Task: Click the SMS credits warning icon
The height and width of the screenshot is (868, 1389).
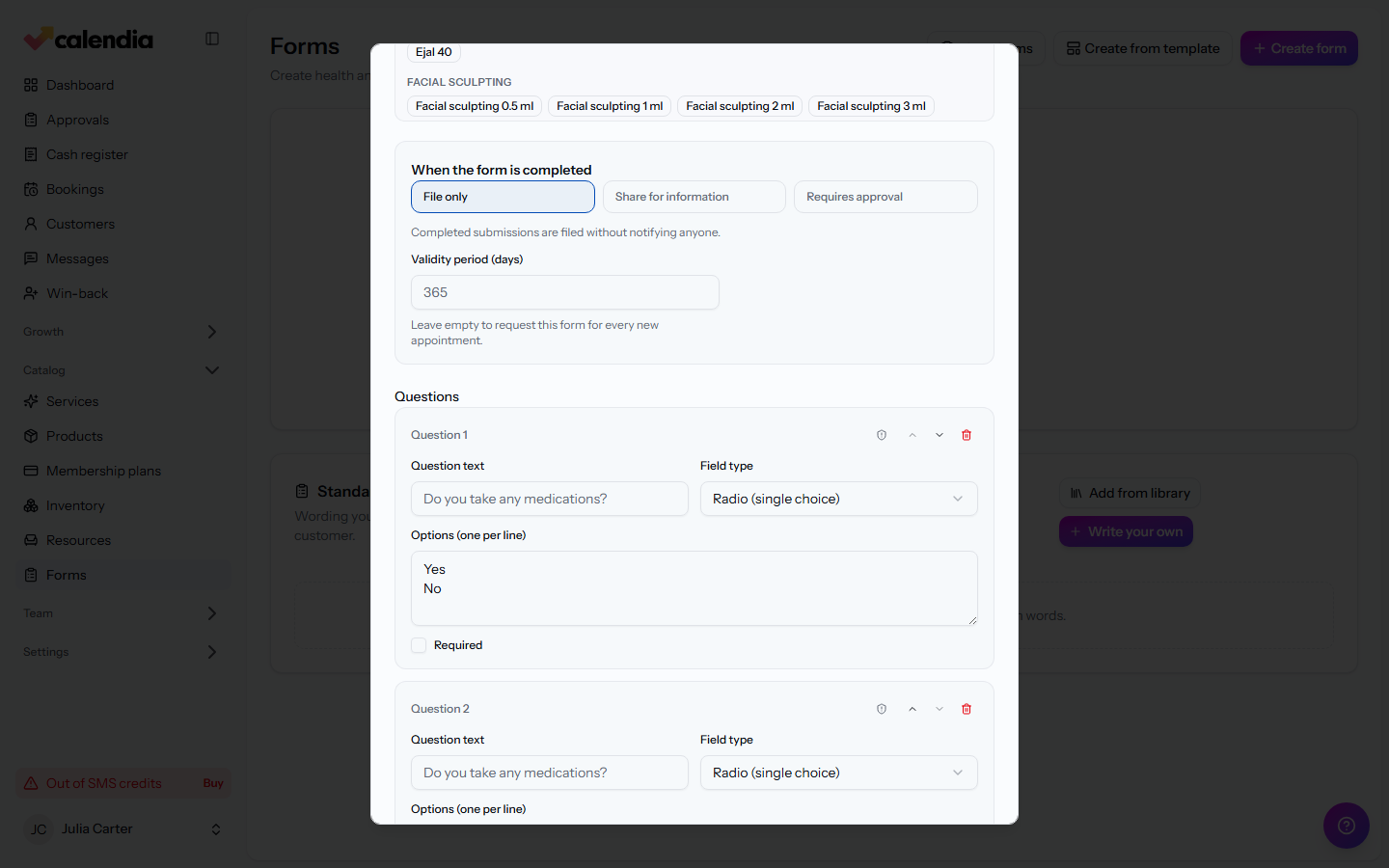Action: click(31, 783)
